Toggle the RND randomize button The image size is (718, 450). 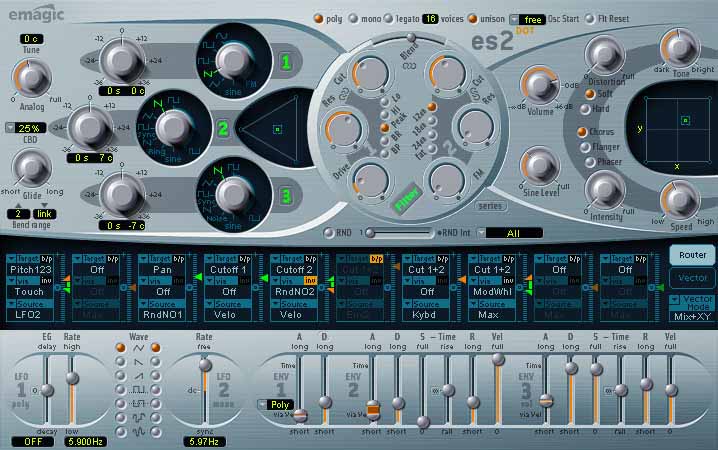[x=328, y=233]
